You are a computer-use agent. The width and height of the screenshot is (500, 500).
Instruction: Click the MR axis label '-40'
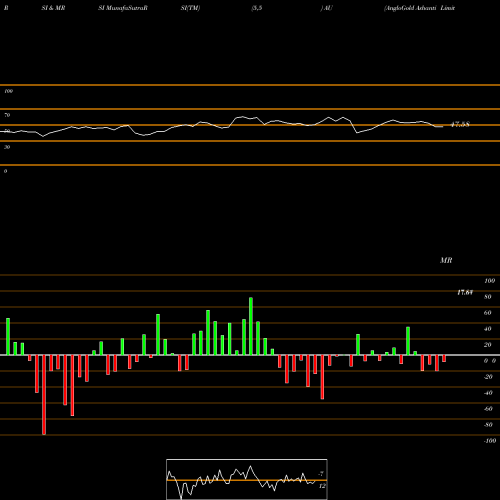[x=488, y=393]
